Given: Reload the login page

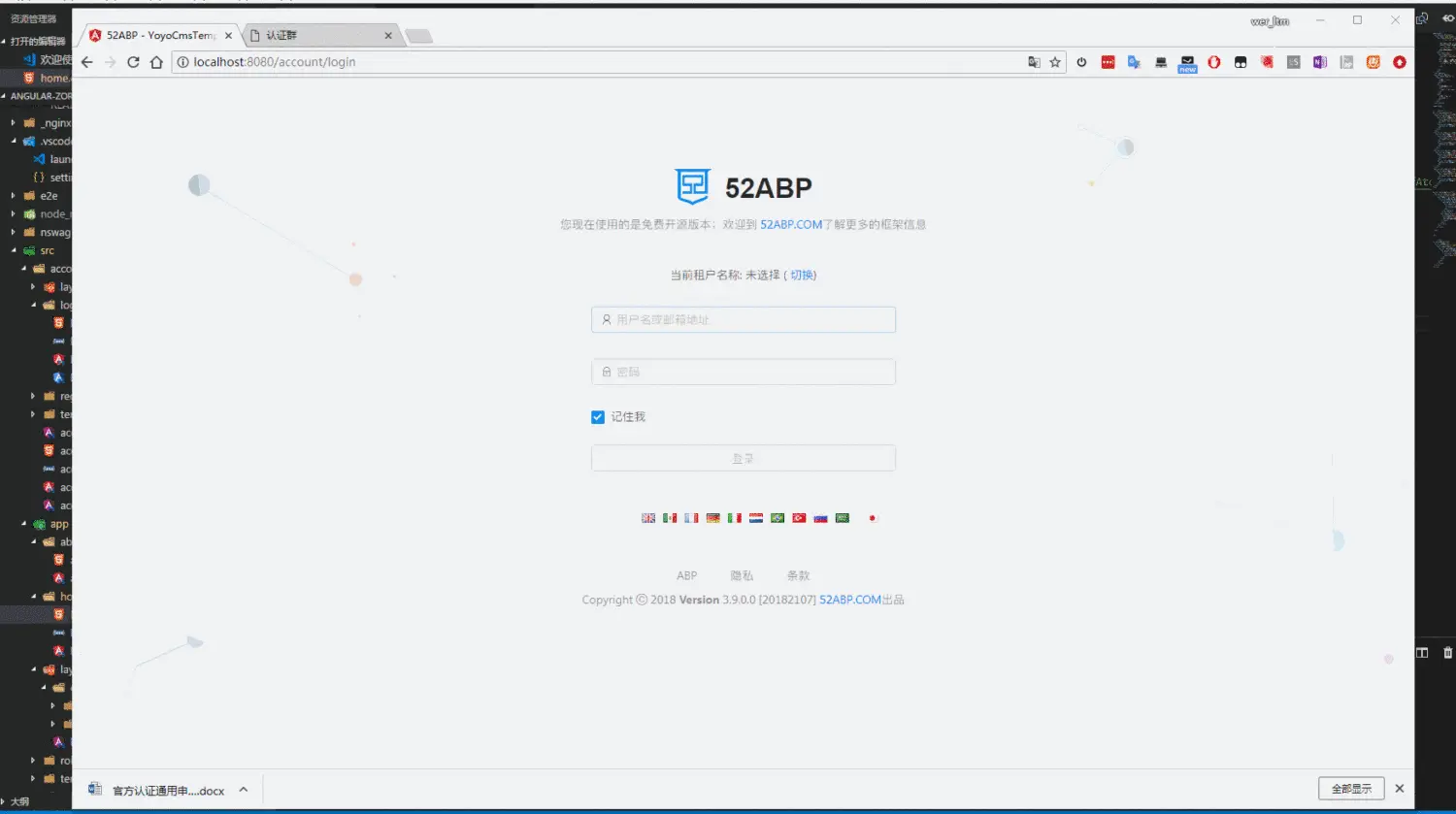Looking at the screenshot, I should click(133, 62).
